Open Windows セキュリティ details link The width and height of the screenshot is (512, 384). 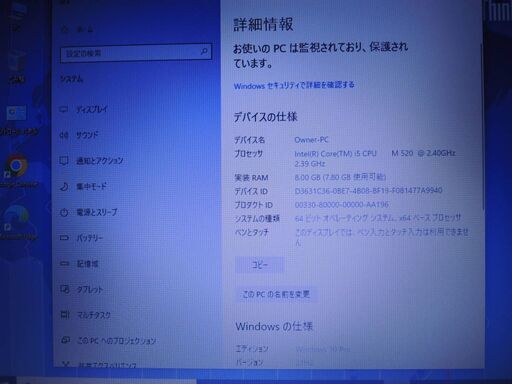(294, 85)
